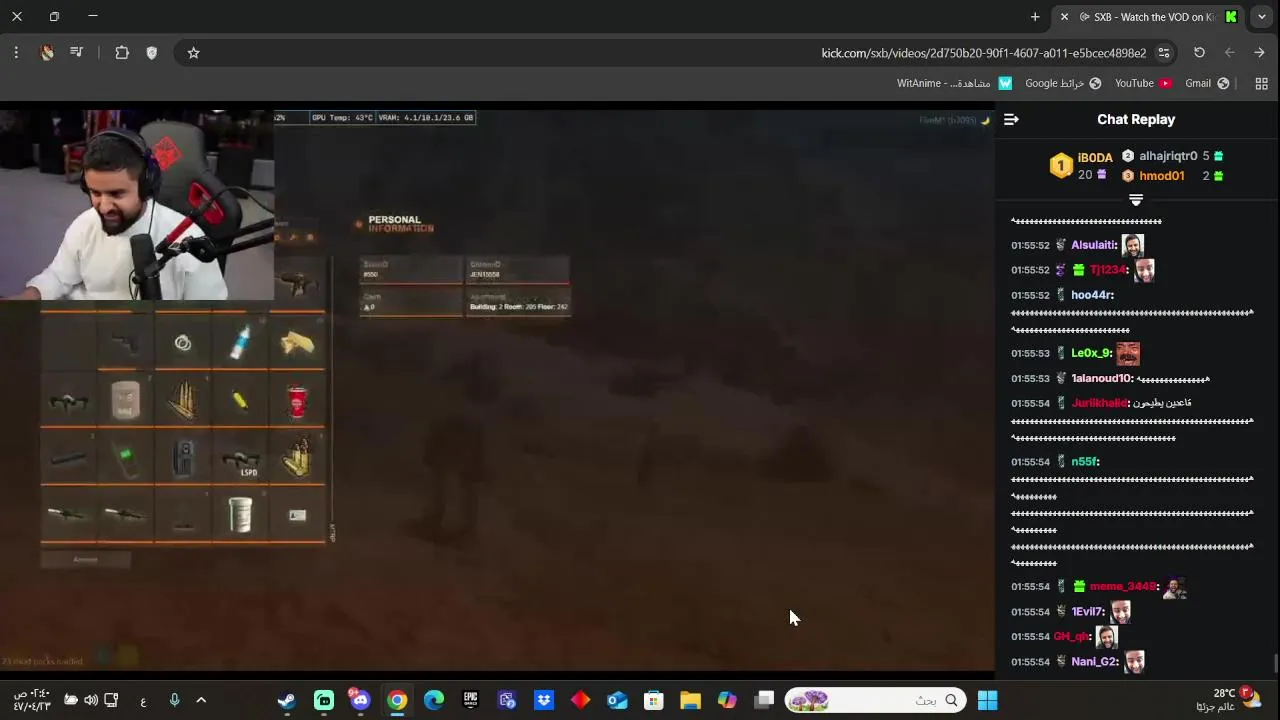Click chat username meme_3448
The height and width of the screenshot is (720, 1280).
pyautogui.click(x=1123, y=587)
